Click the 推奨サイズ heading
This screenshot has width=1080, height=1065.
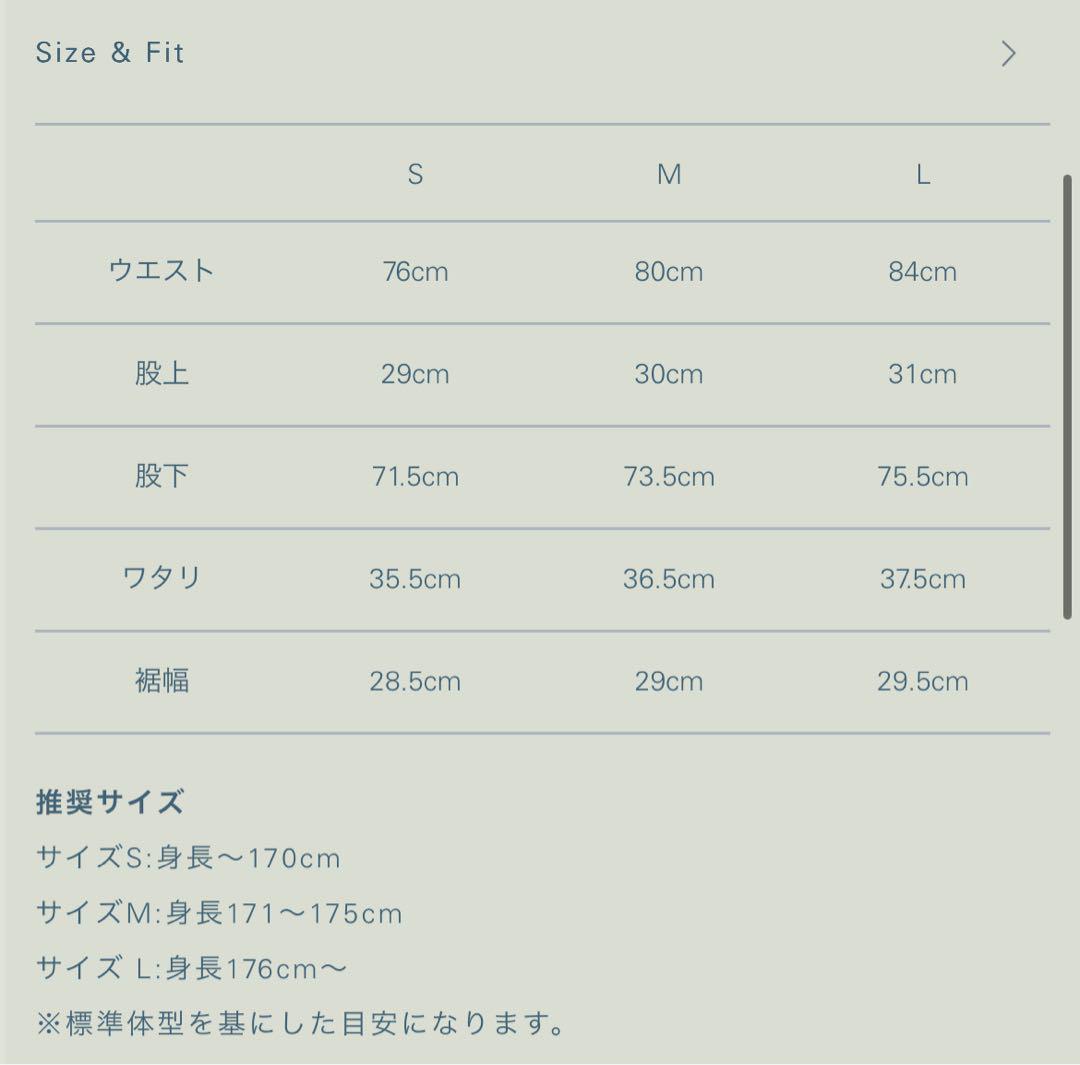click(110, 802)
